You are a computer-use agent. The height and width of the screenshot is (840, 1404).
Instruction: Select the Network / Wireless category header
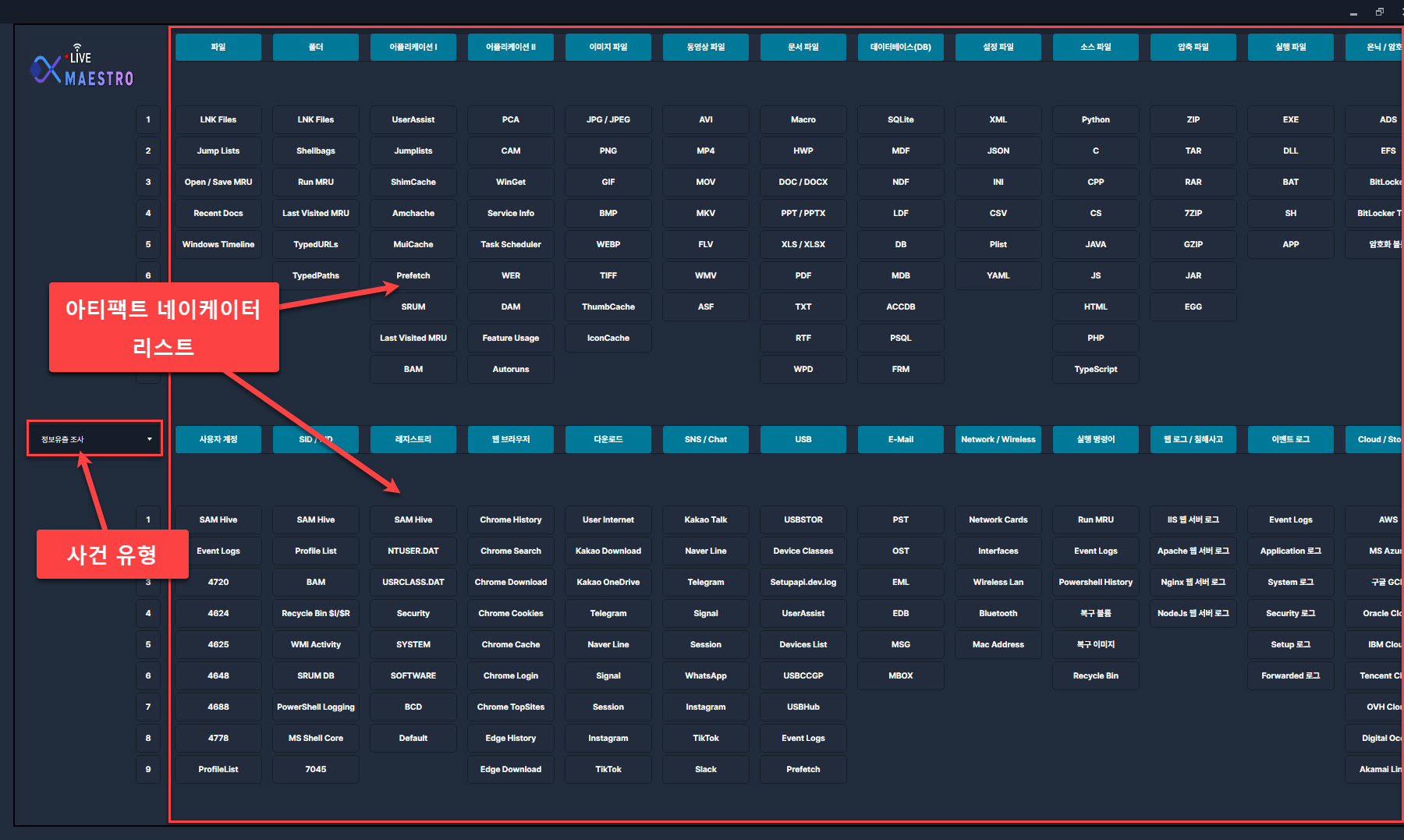(998, 440)
